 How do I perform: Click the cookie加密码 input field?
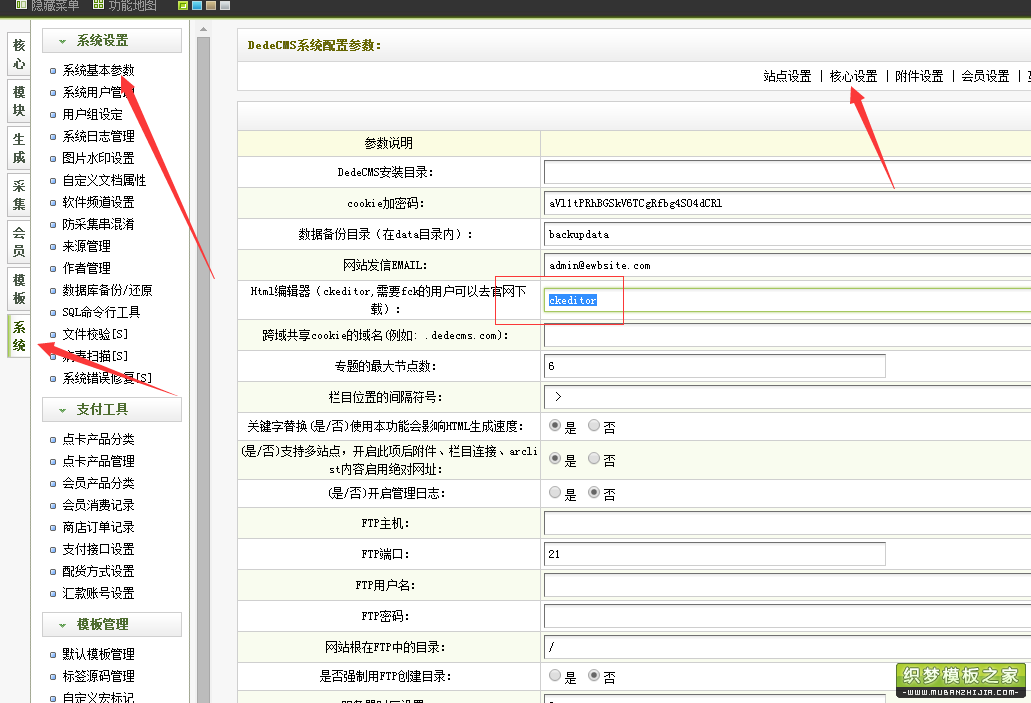click(787, 203)
